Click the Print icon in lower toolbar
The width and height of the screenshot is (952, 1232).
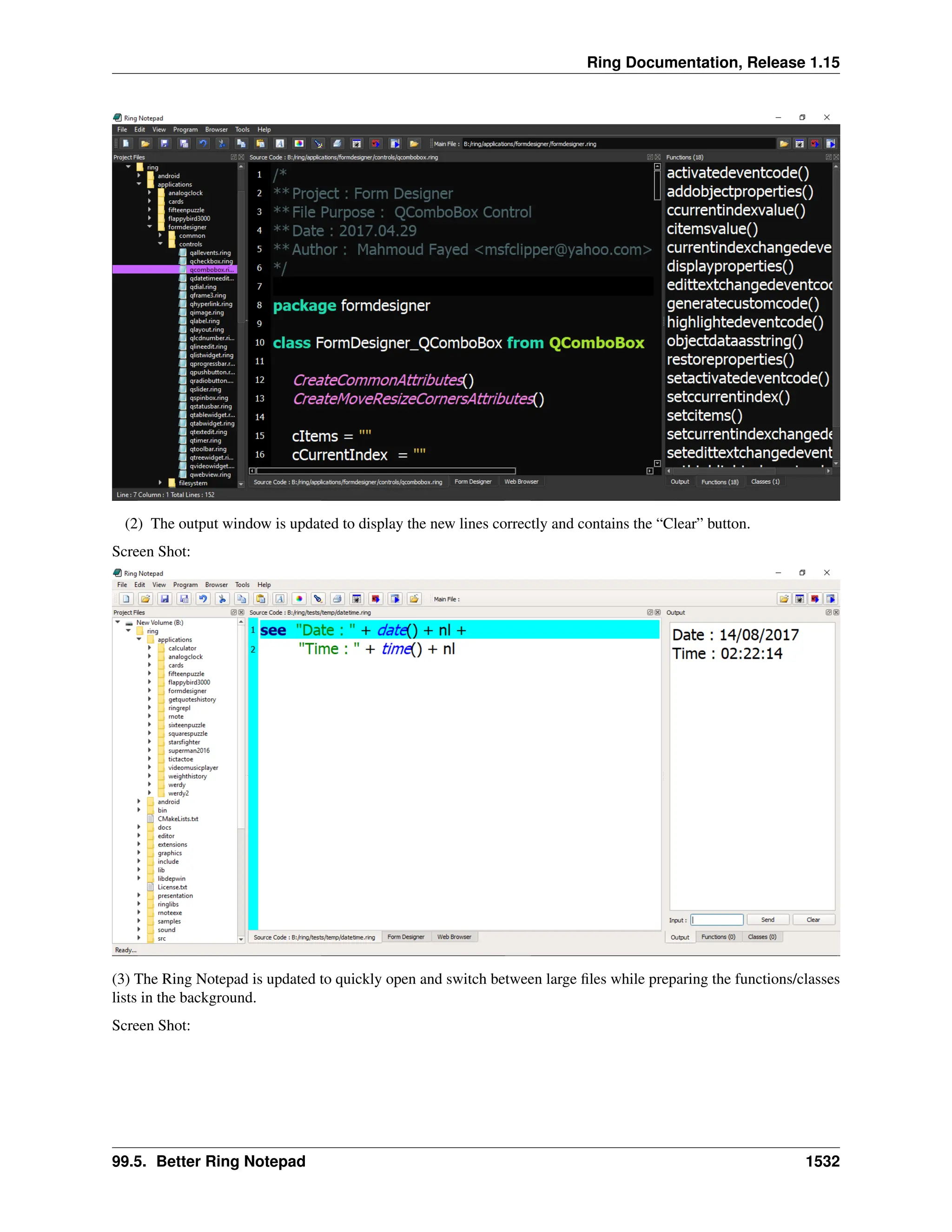tap(337, 599)
